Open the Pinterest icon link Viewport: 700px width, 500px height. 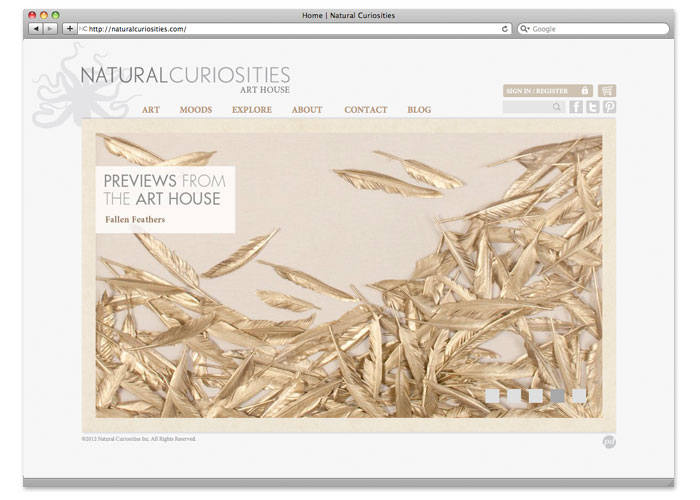[609, 107]
